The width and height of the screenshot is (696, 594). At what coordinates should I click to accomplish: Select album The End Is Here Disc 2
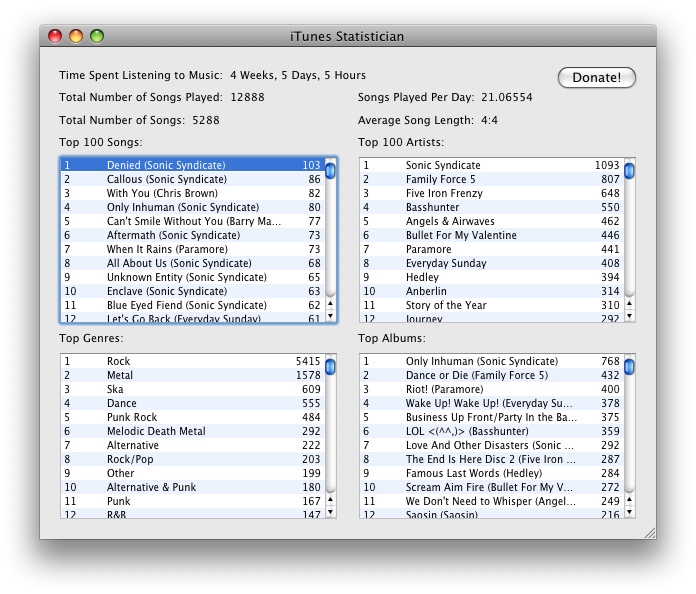492,459
